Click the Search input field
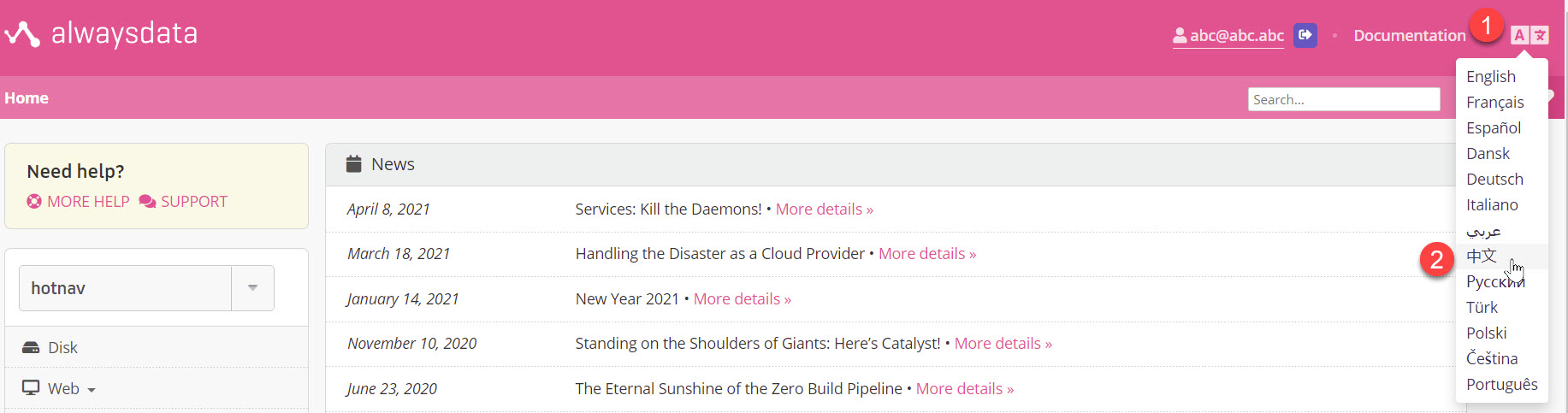 pos(1344,99)
